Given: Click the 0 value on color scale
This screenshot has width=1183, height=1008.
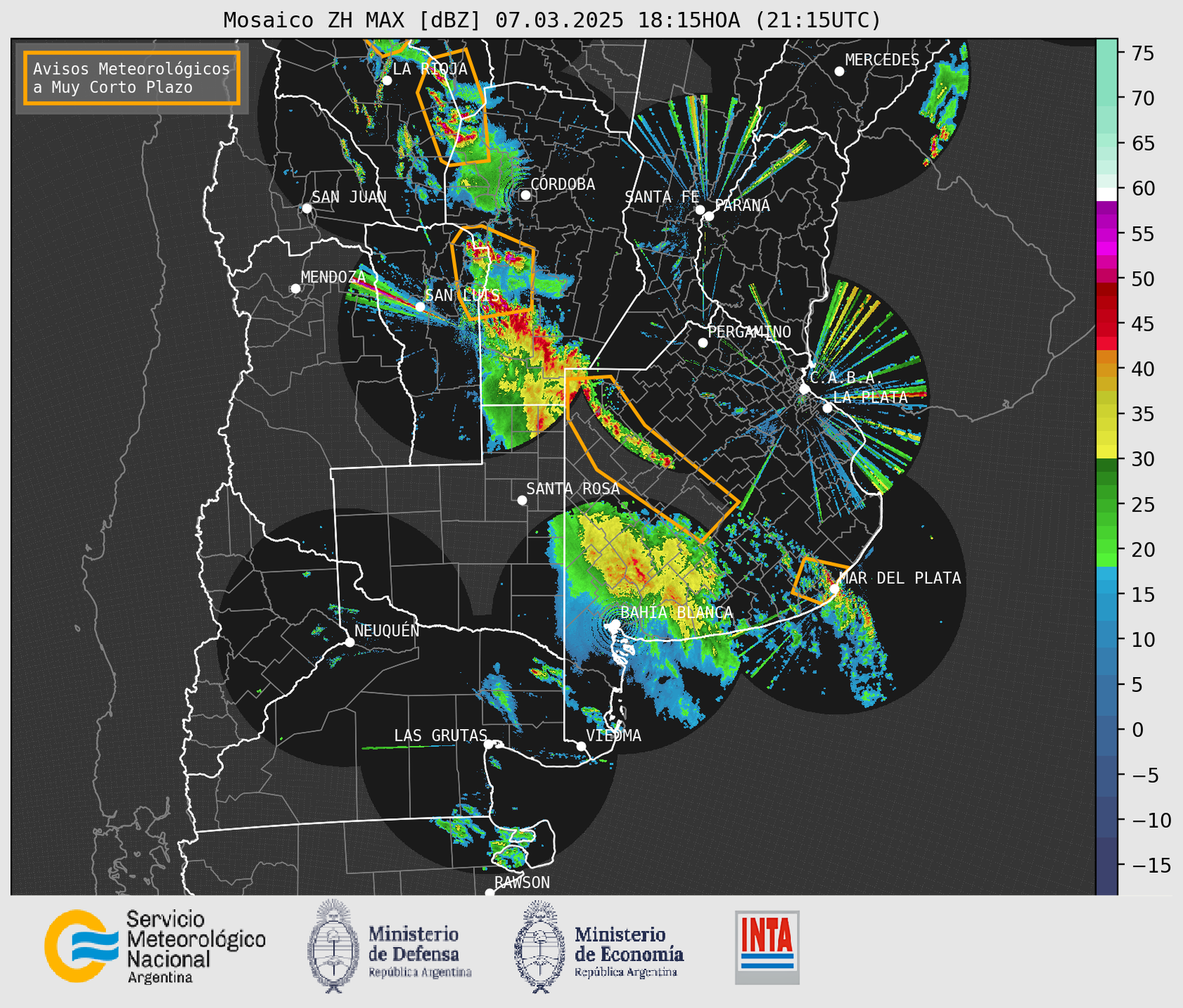Looking at the screenshot, I should 1137,730.
